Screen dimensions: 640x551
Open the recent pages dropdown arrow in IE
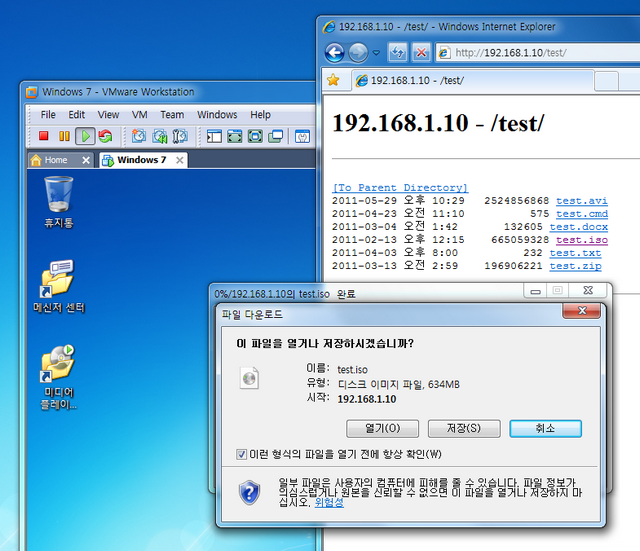376,53
